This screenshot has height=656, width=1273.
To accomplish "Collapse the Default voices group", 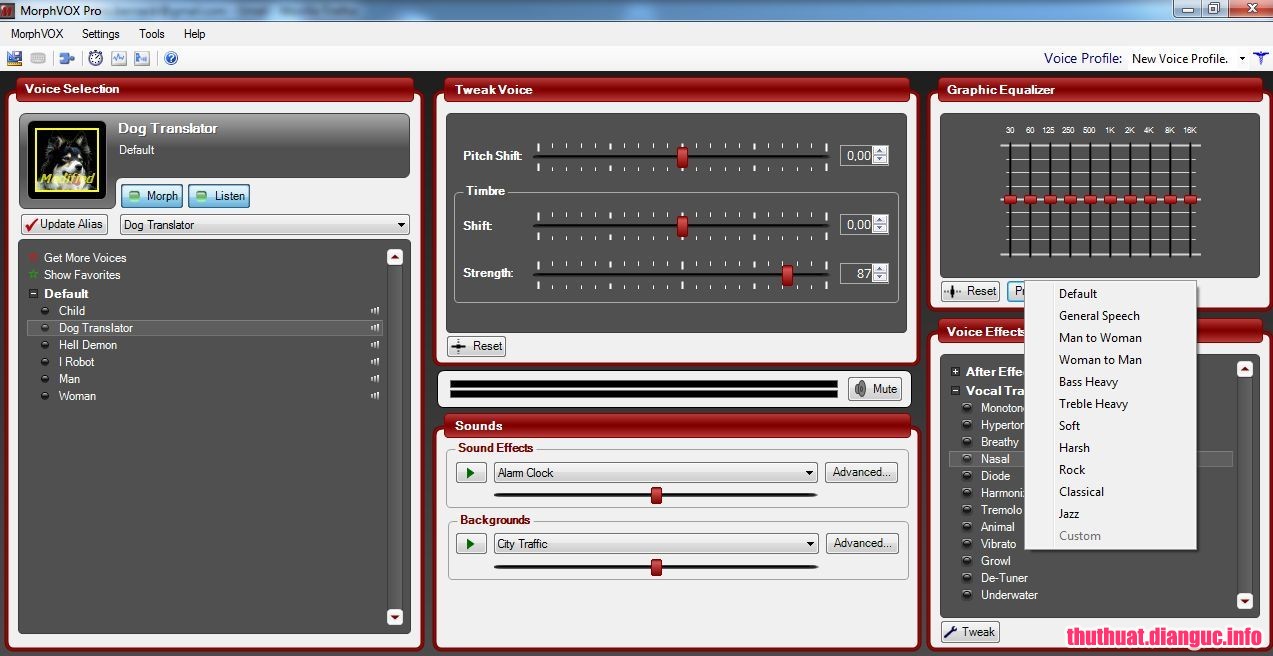I will pyautogui.click(x=33, y=294).
